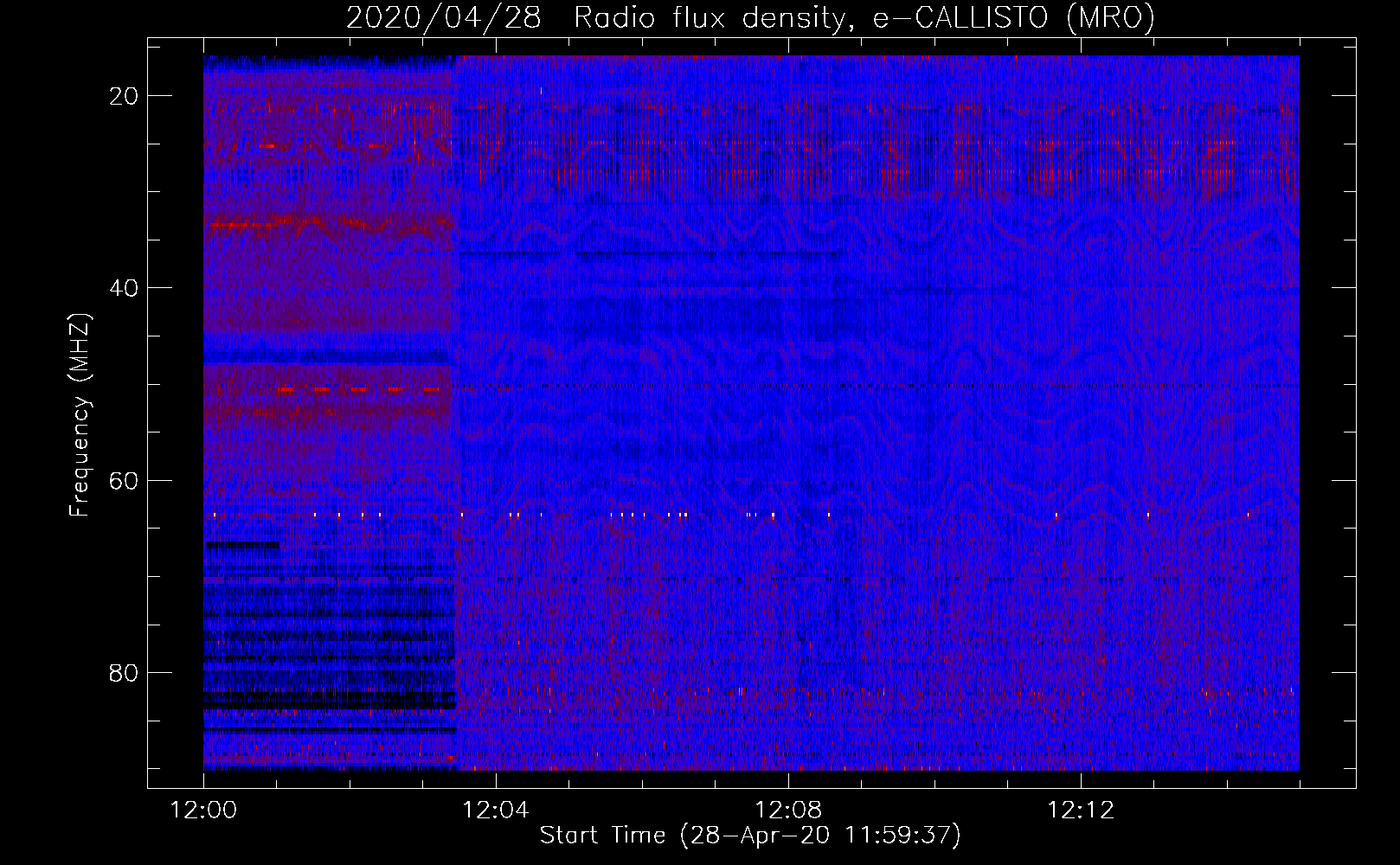Click the '60' frequency tick label
Image resolution: width=1400 pixels, height=865 pixels.
(124, 481)
